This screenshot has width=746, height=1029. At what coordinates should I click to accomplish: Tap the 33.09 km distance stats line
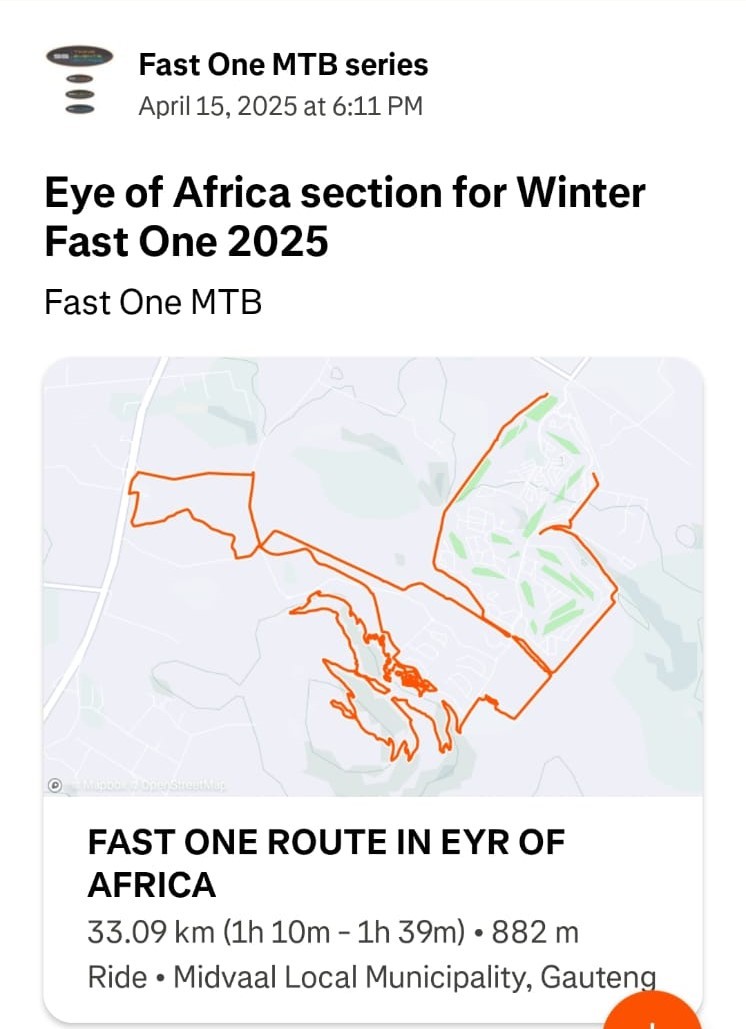coord(333,932)
